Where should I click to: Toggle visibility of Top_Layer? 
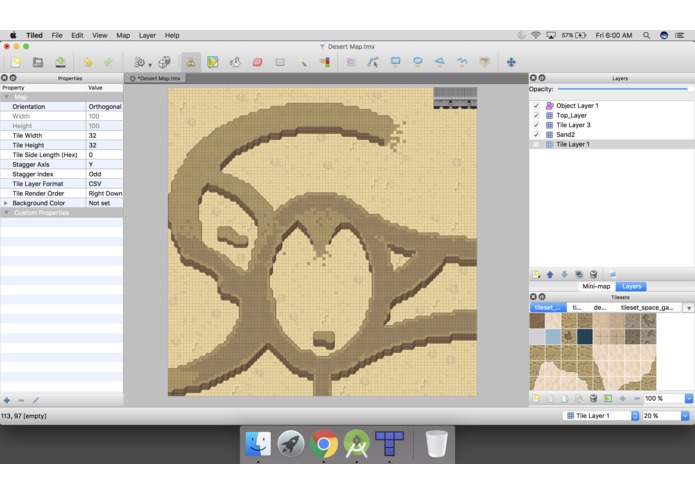(x=536, y=115)
